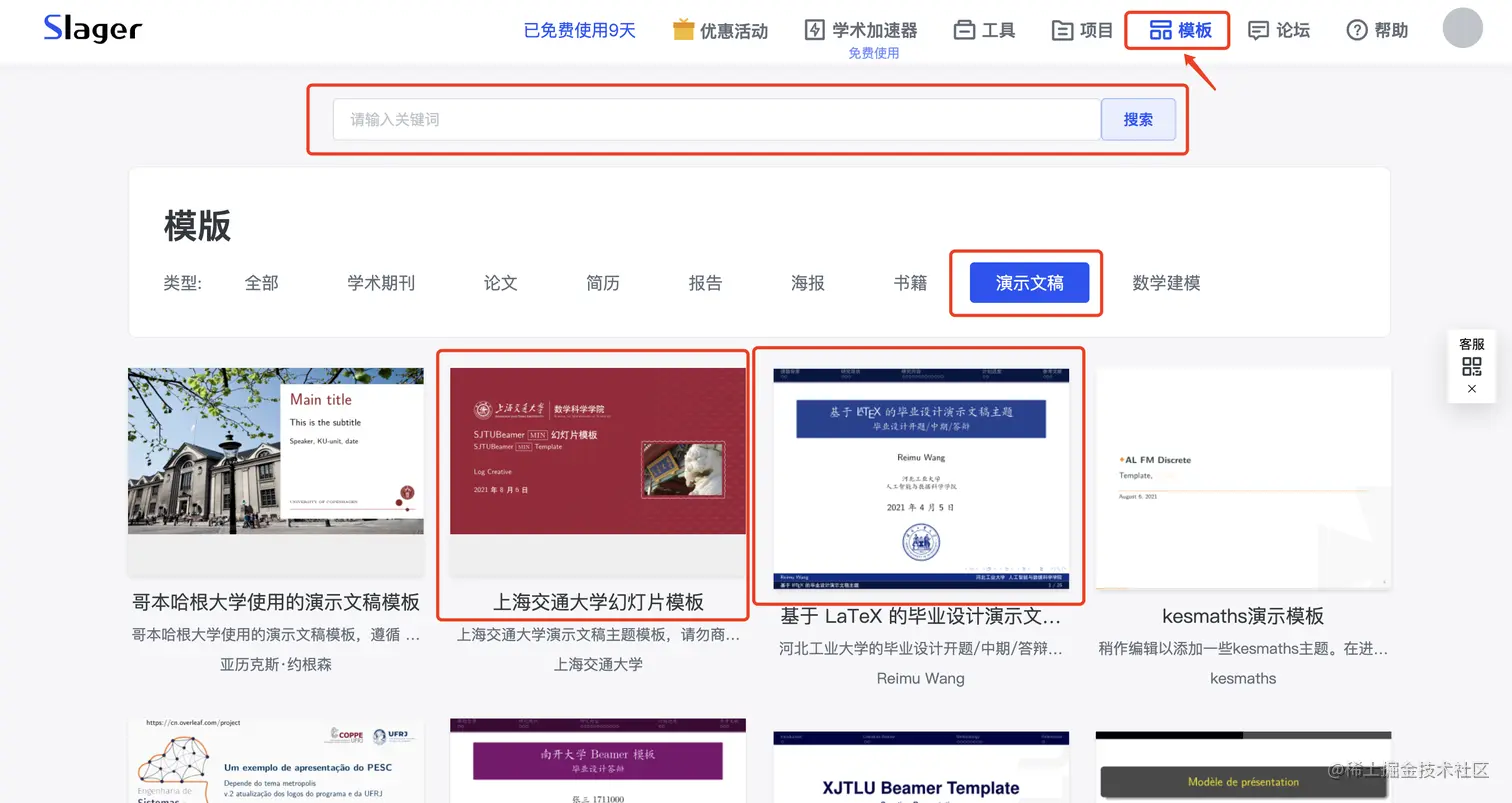Click the academic accelerator lightning icon

pyautogui.click(x=815, y=30)
